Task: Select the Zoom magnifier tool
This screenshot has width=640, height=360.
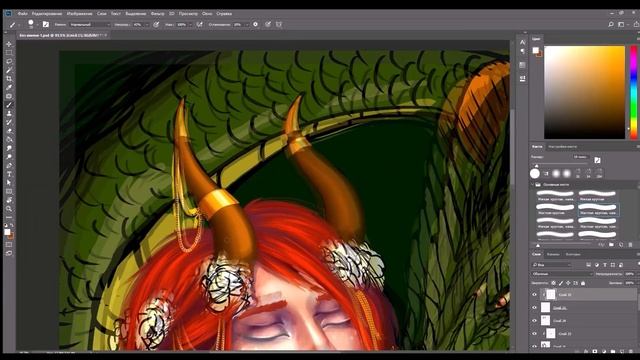Action: tap(9, 209)
